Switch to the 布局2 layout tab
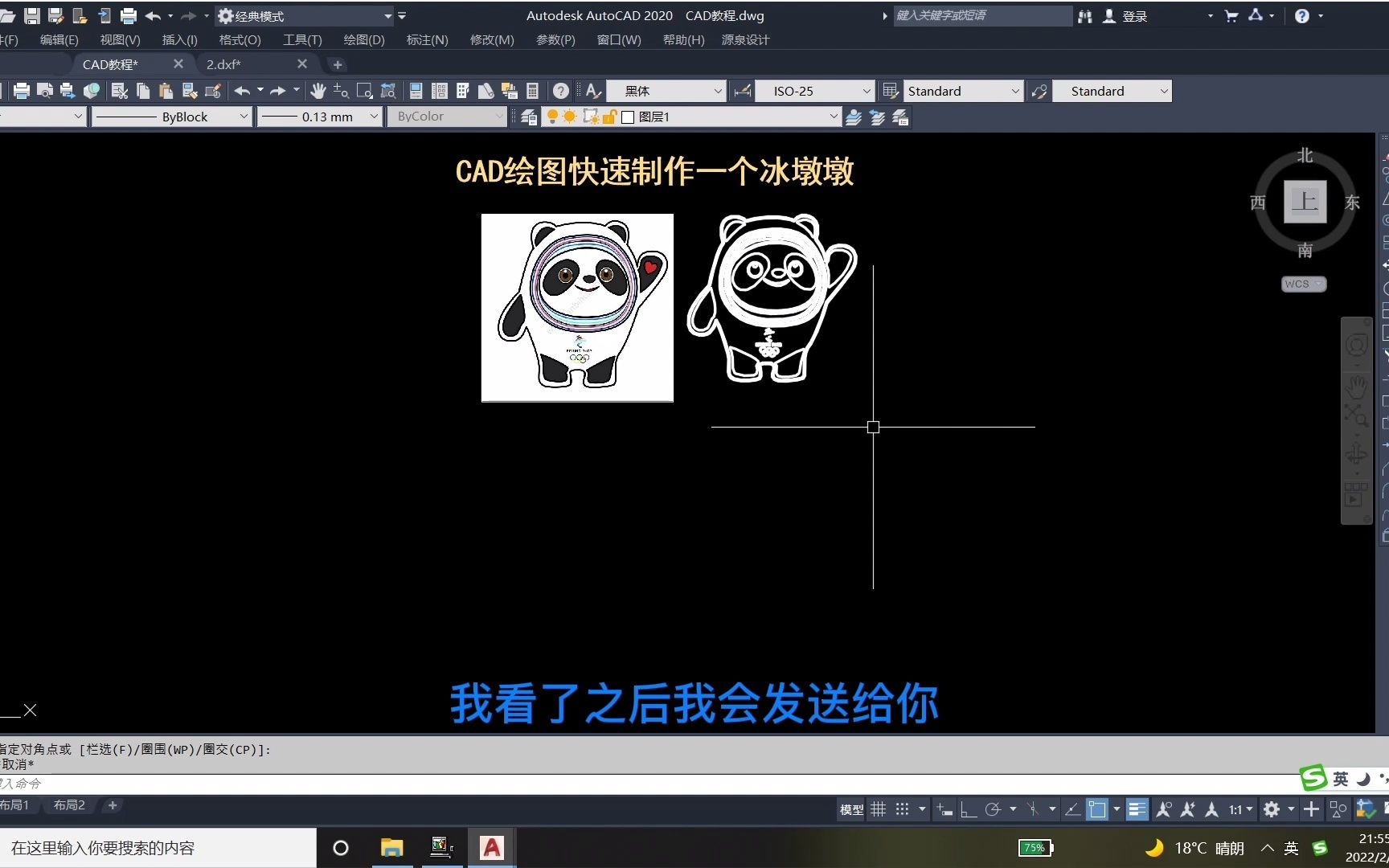Screen dimensions: 1389x868 click(69, 805)
